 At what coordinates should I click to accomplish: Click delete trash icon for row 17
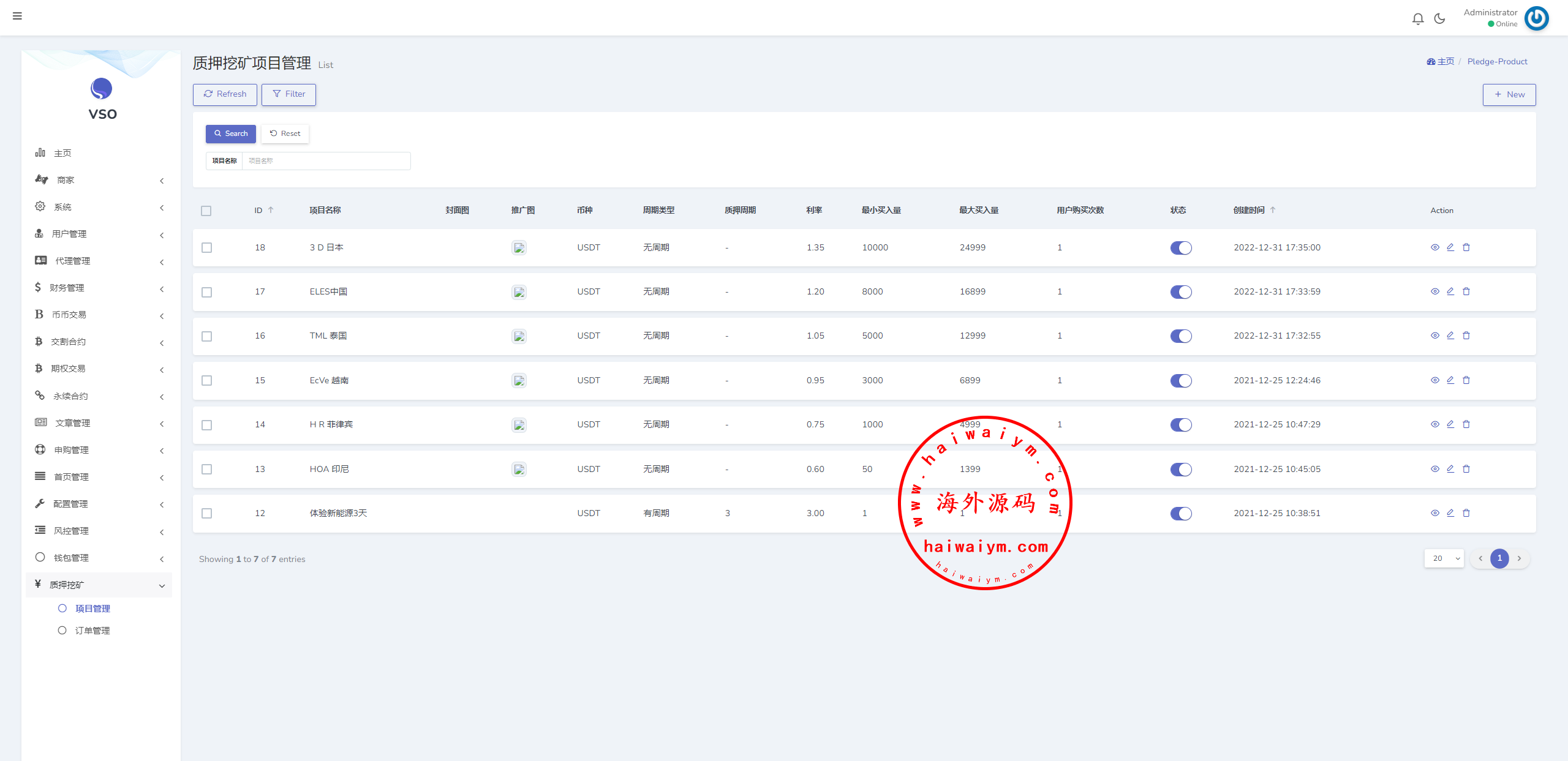(x=1466, y=291)
